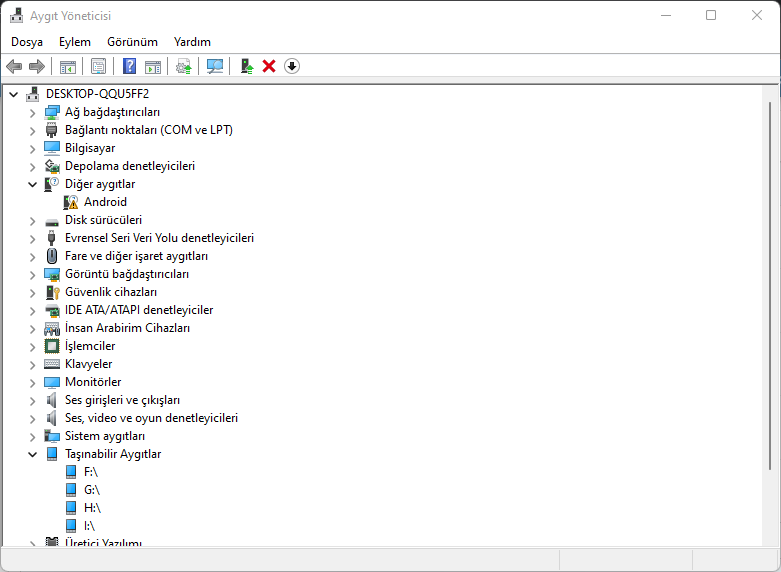781x572 pixels.
Task: Select the G:\ portable device
Action: click(x=92, y=490)
